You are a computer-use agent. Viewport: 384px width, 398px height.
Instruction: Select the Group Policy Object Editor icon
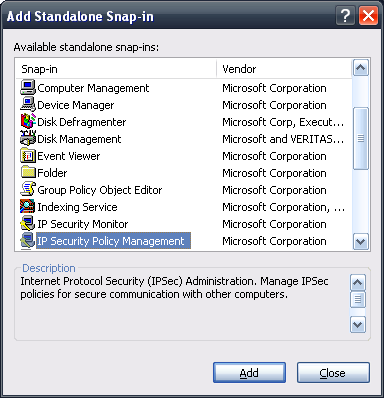coord(28,190)
